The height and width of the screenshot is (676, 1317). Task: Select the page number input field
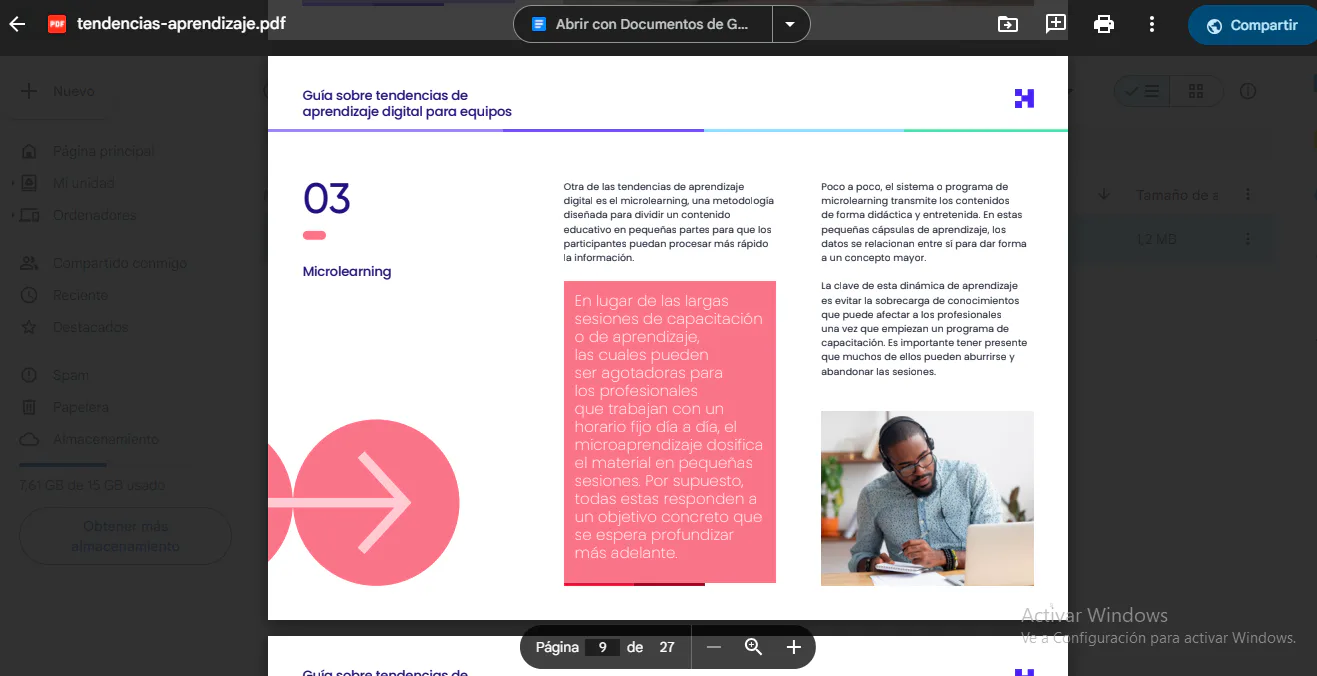pyautogui.click(x=603, y=647)
